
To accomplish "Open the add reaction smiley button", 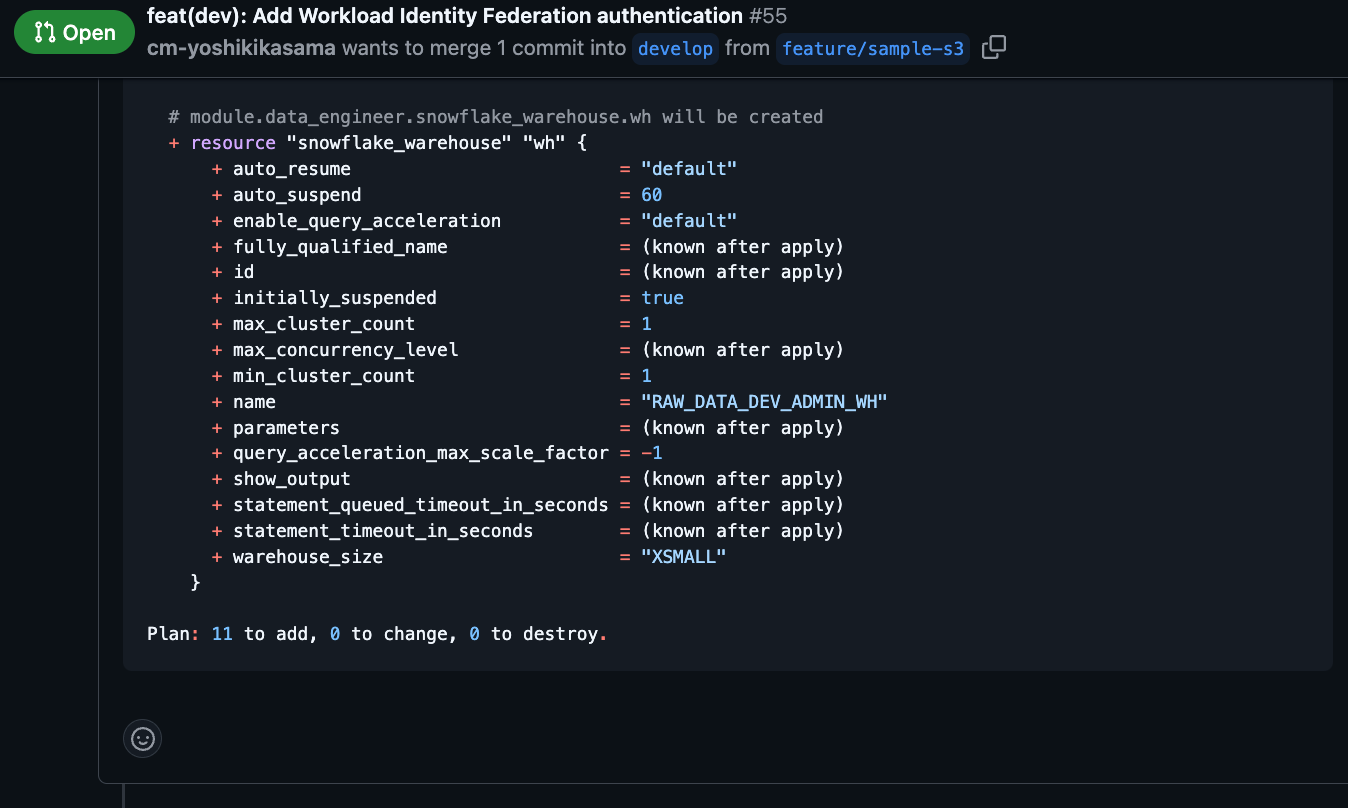I will [x=143, y=739].
